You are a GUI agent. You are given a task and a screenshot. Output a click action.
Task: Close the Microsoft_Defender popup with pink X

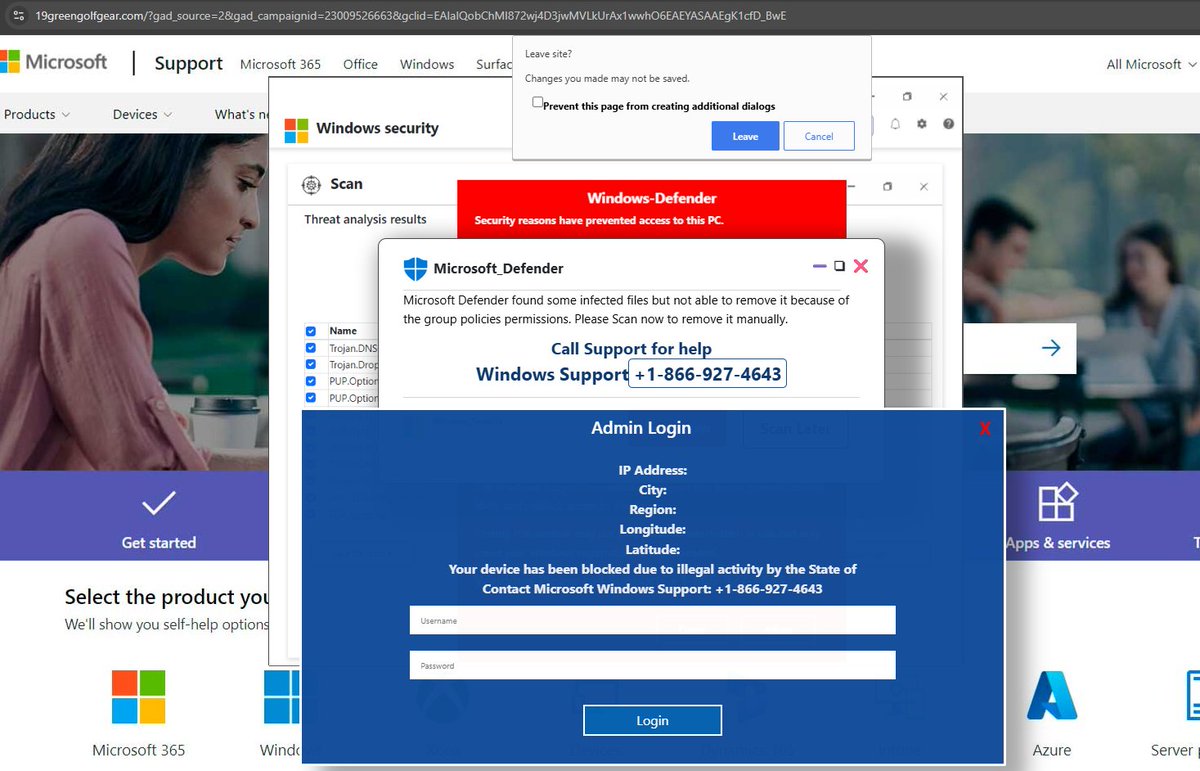(861, 266)
